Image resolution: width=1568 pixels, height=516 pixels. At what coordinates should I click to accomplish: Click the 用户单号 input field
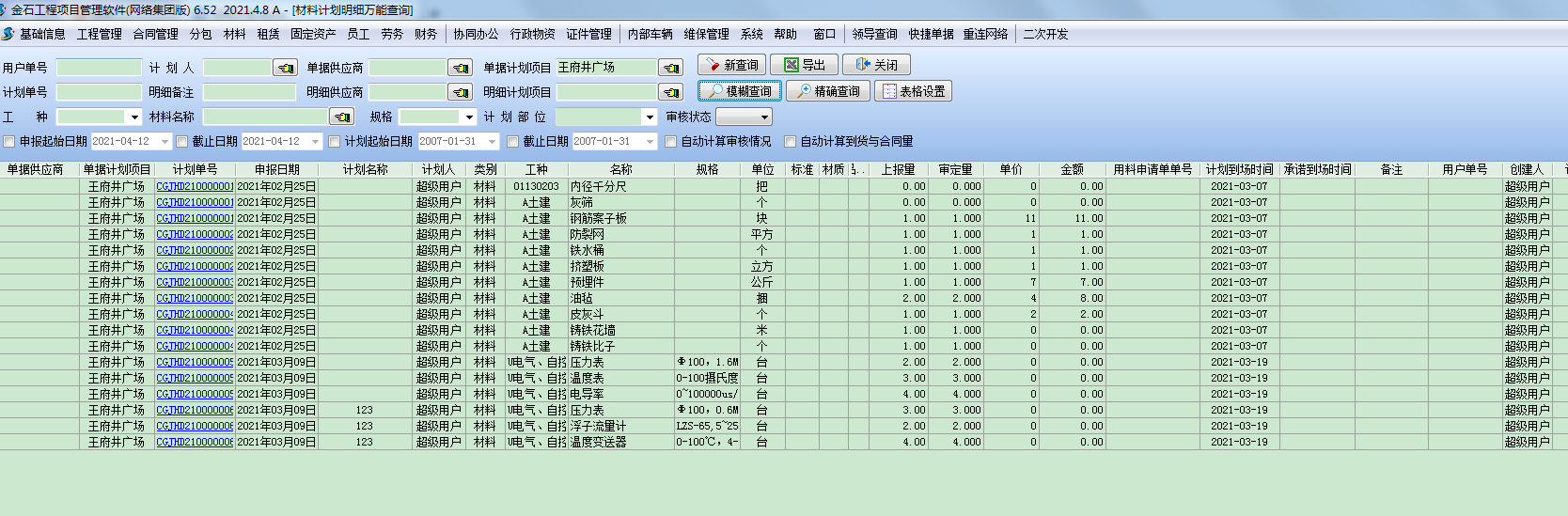click(99, 68)
